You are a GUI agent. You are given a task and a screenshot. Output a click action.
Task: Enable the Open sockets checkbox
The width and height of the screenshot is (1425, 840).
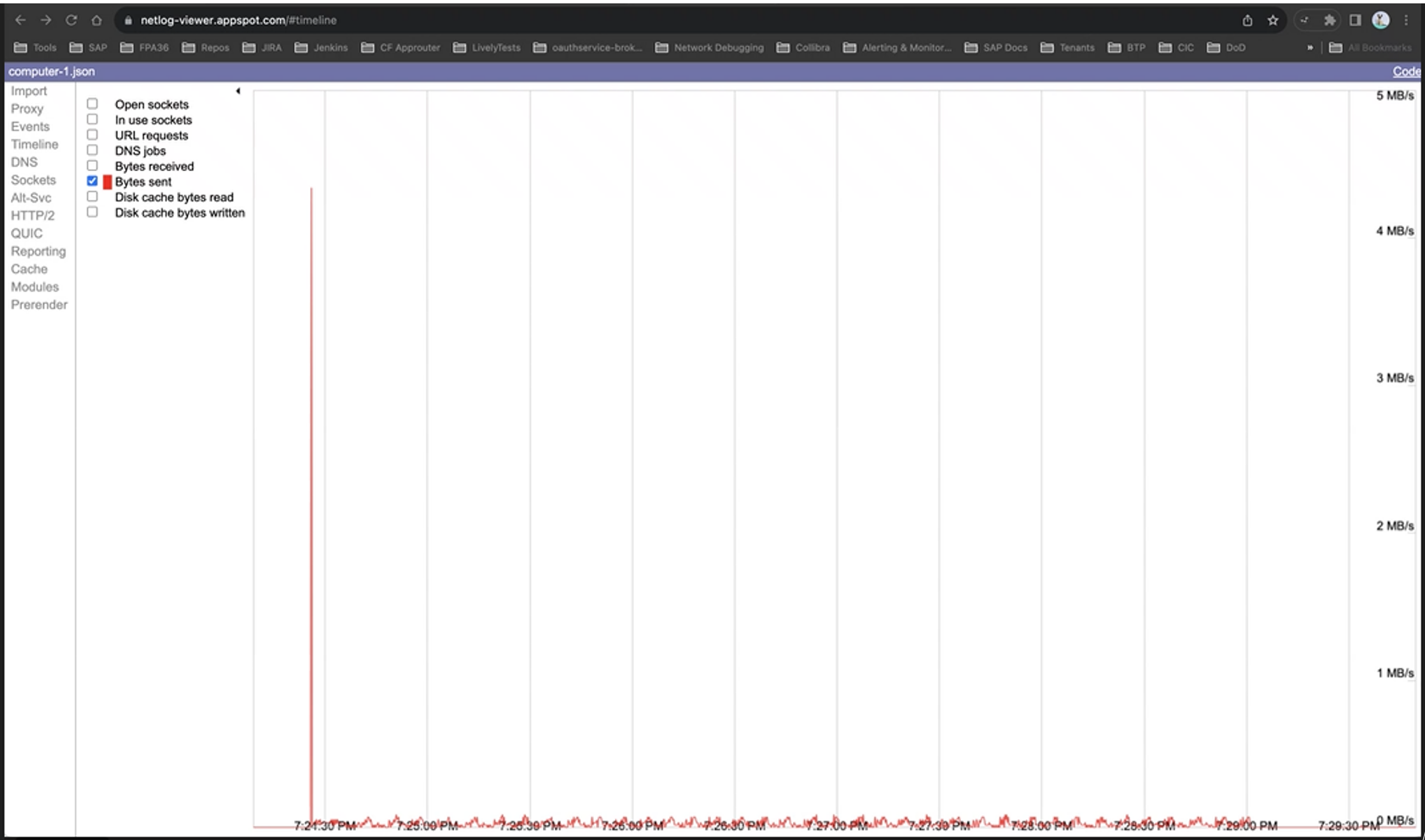point(92,104)
